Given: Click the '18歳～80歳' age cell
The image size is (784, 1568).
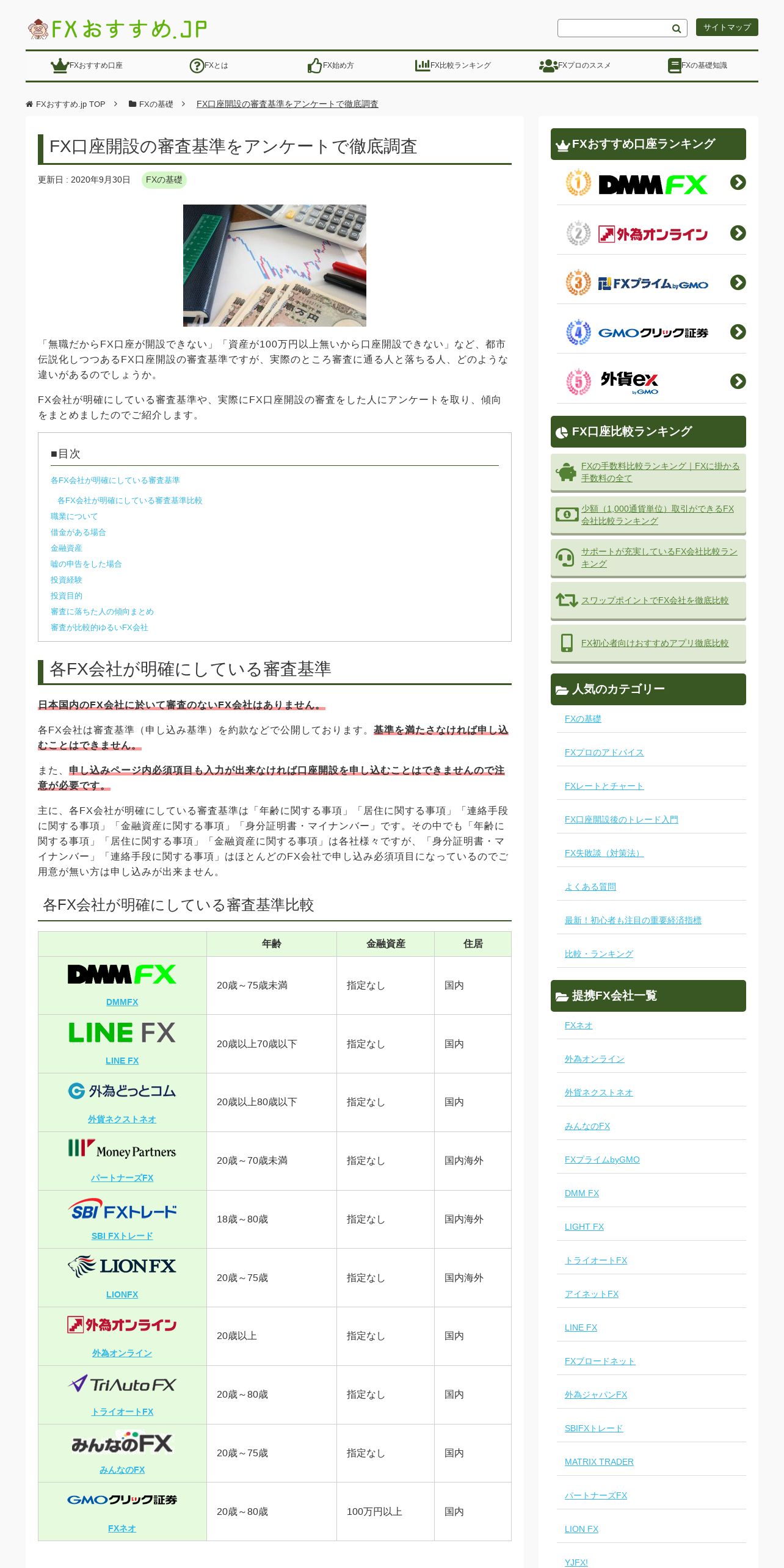Looking at the screenshot, I should pos(272,1219).
